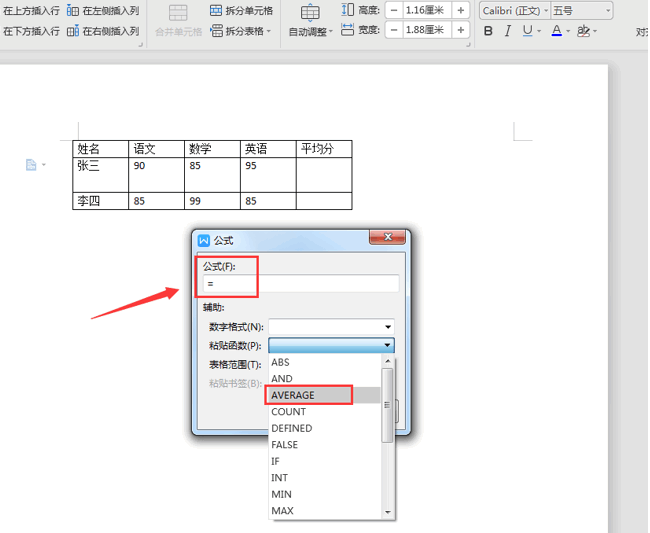
Task: Edit the height value 1.16厘米
Action: pyautogui.click(x=427, y=10)
